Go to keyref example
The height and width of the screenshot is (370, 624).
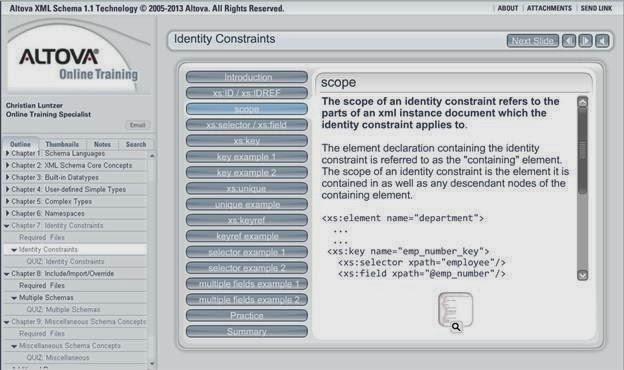(x=247, y=236)
